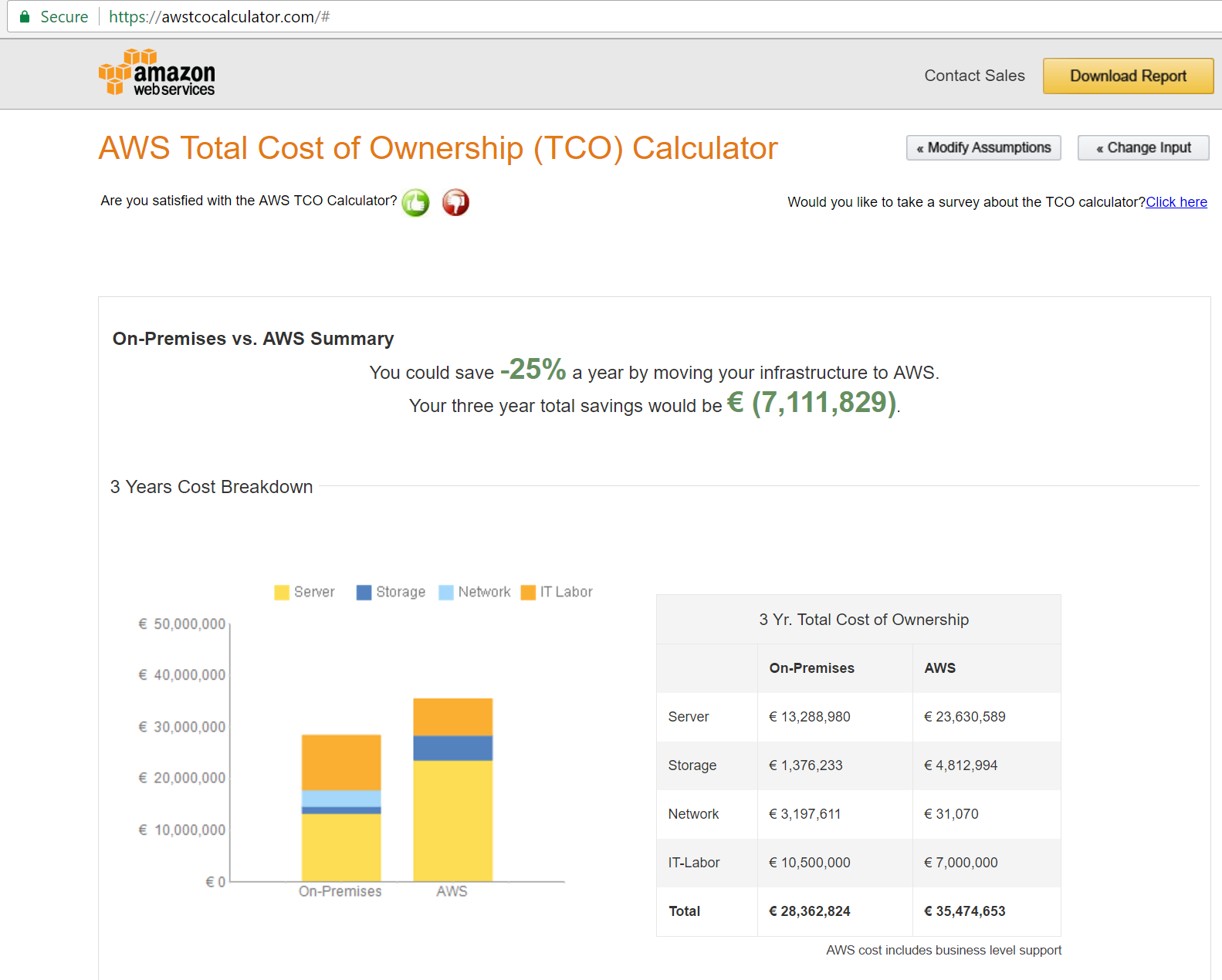Click the Storage On-Premises value € 1,376,233

pyautogui.click(x=805, y=765)
